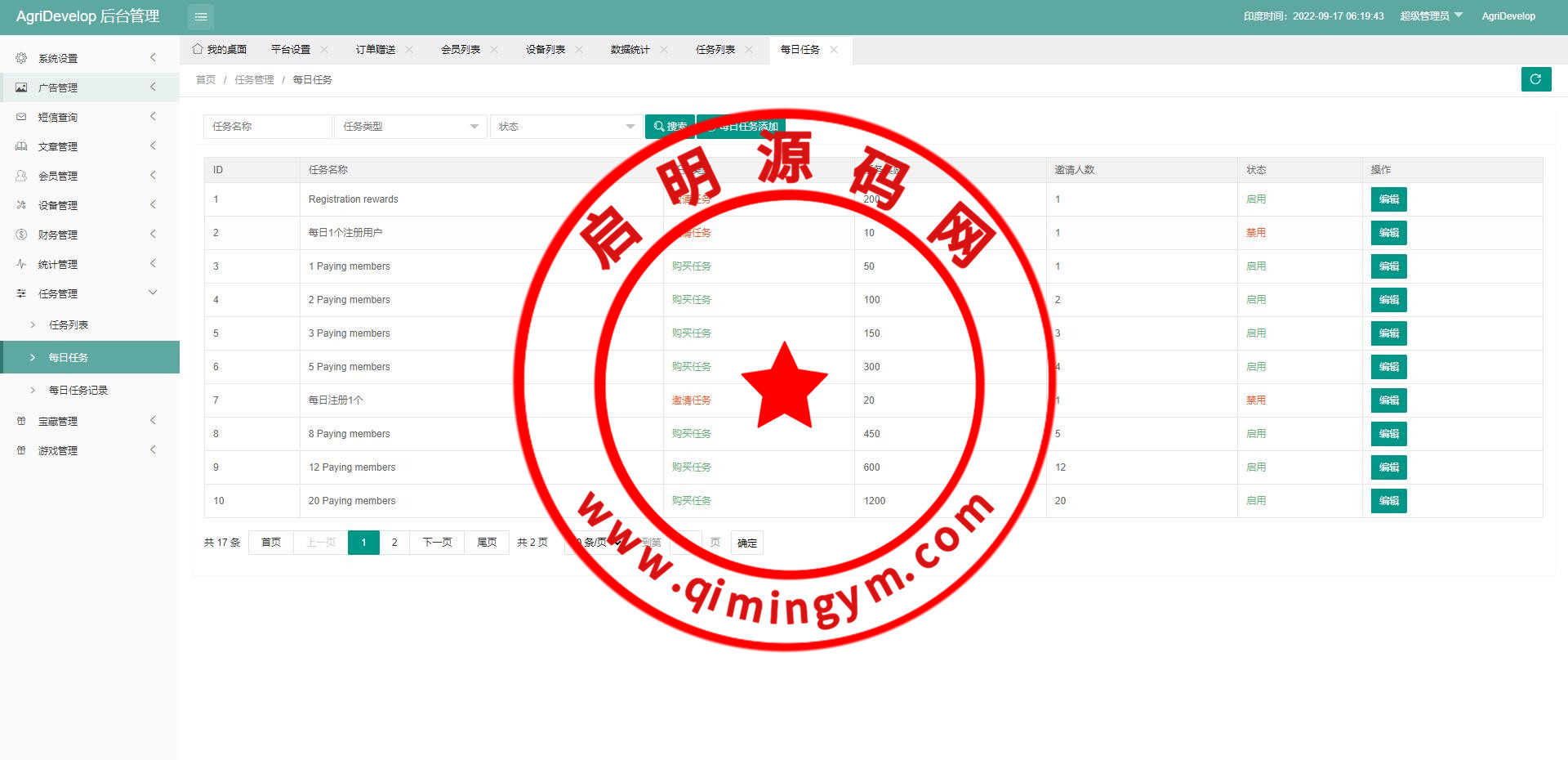Image resolution: width=1568 pixels, height=760 pixels.
Task: Click the green refresh icon button
Action: 1535,79
